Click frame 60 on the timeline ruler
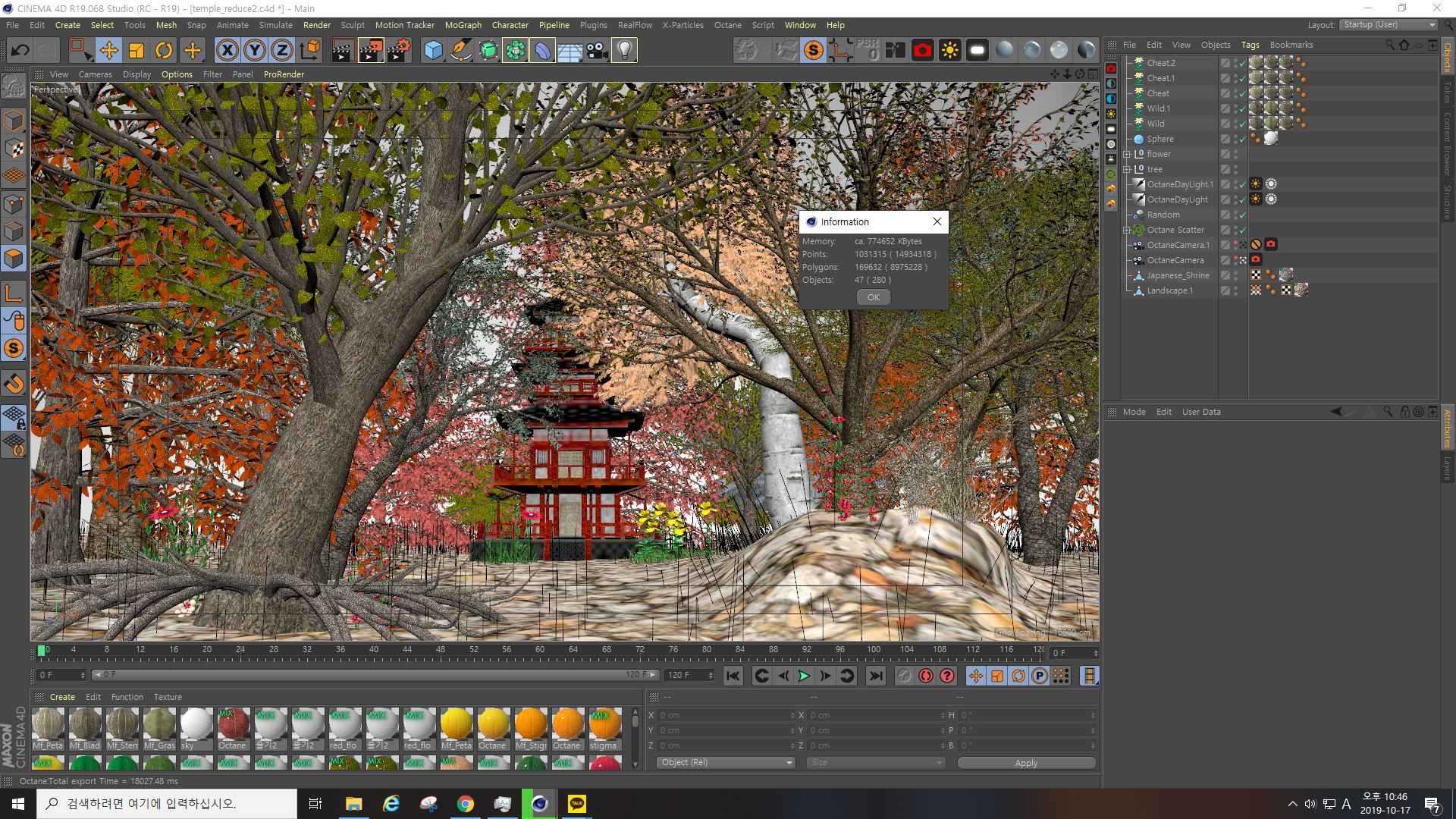The height and width of the screenshot is (819, 1456). 540,650
